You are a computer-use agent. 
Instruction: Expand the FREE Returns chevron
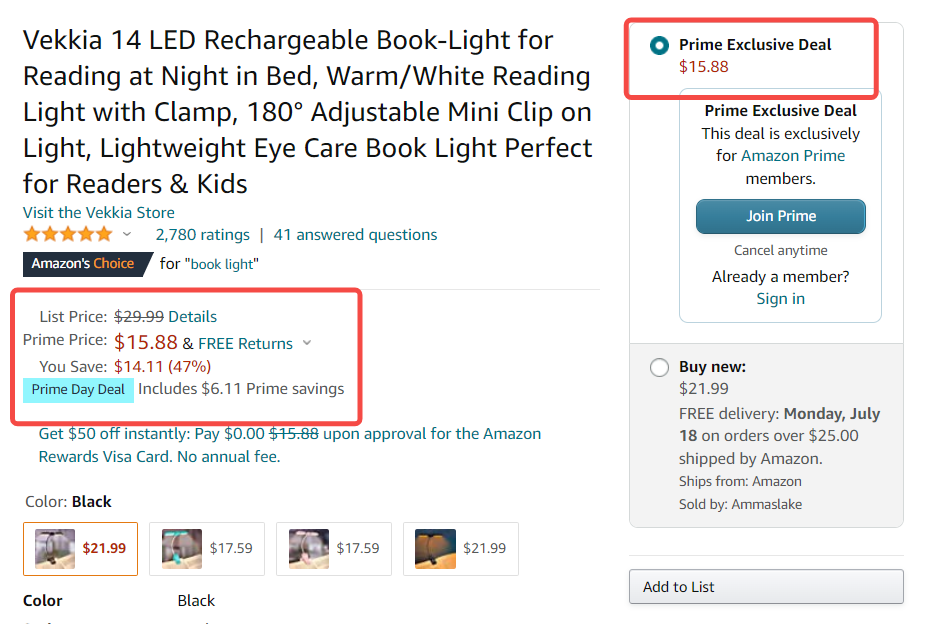pos(307,343)
